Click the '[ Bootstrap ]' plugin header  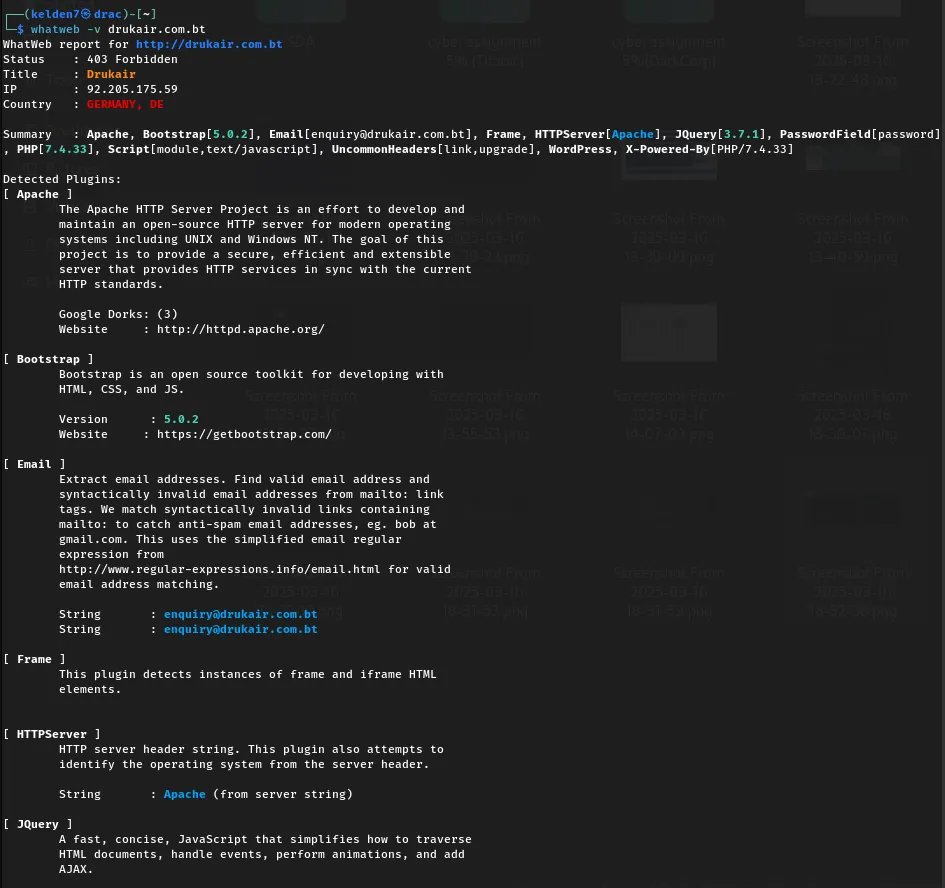(48, 359)
